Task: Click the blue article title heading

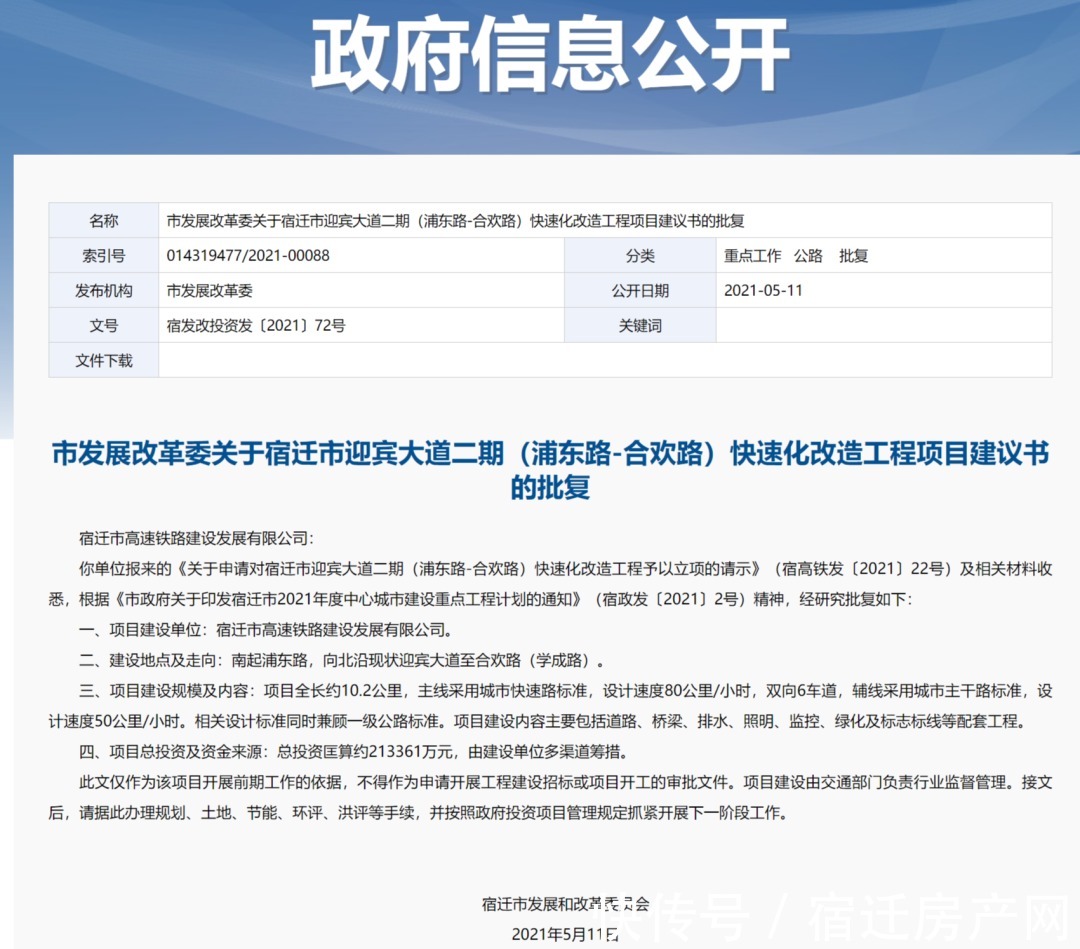Action: point(550,470)
